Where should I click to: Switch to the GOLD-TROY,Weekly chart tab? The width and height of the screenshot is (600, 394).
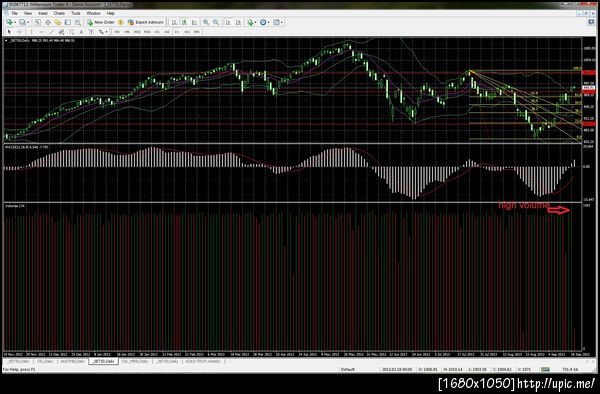pyautogui.click(x=203, y=361)
